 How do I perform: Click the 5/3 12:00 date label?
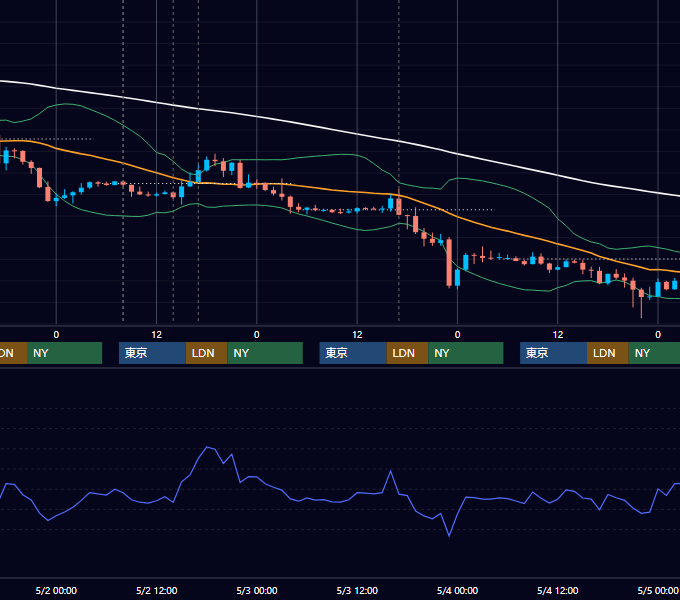357,590
